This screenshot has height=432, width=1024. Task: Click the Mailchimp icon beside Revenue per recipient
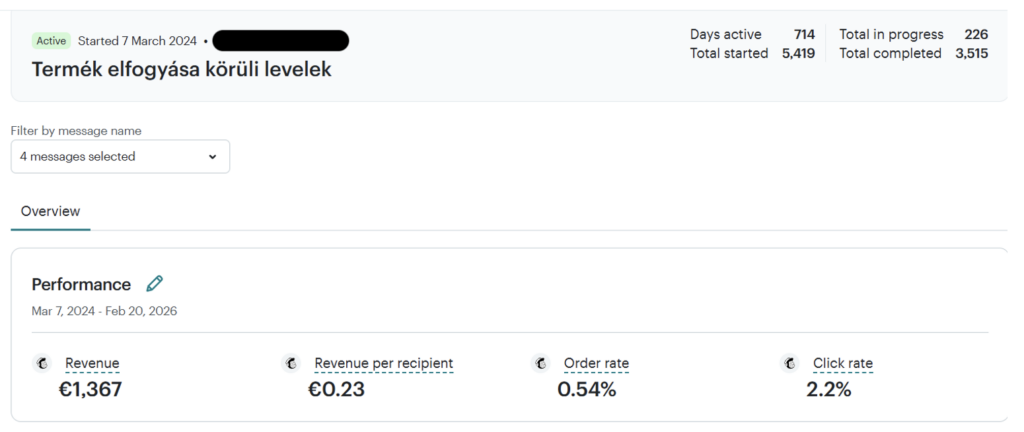tap(291, 363)
